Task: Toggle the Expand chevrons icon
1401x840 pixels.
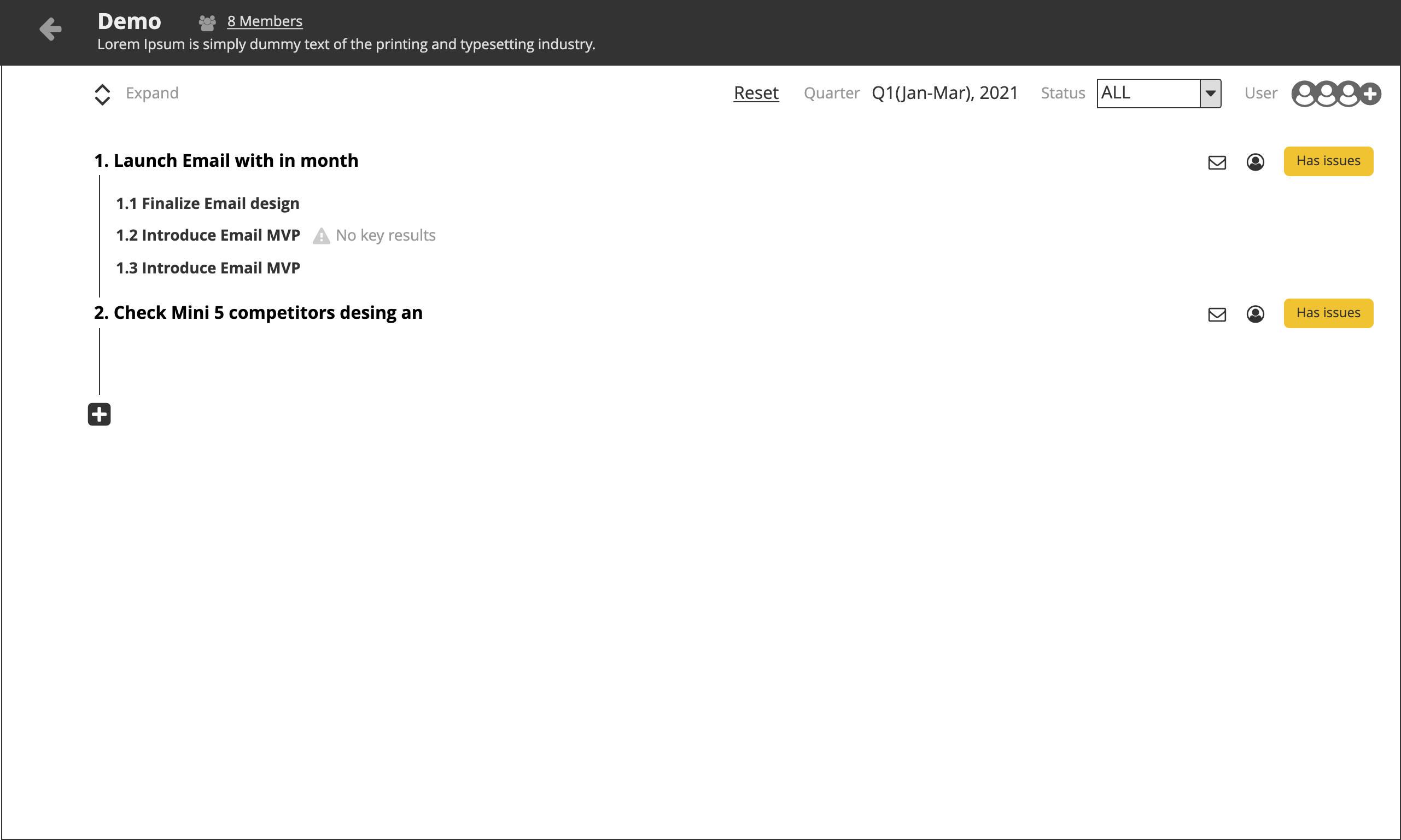Action: coord(102,95)
